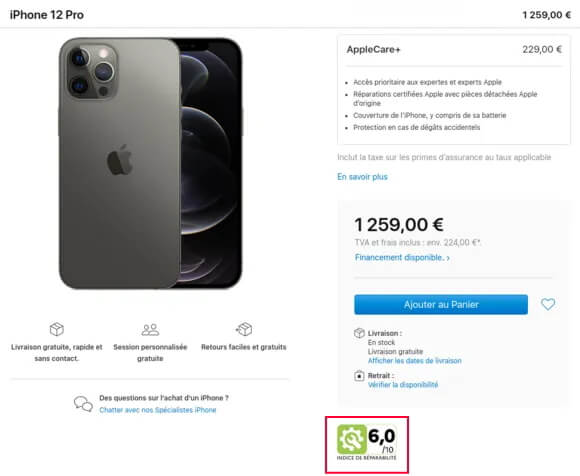
Task: Click the chat bubbles icon
Action: (83, 404)
